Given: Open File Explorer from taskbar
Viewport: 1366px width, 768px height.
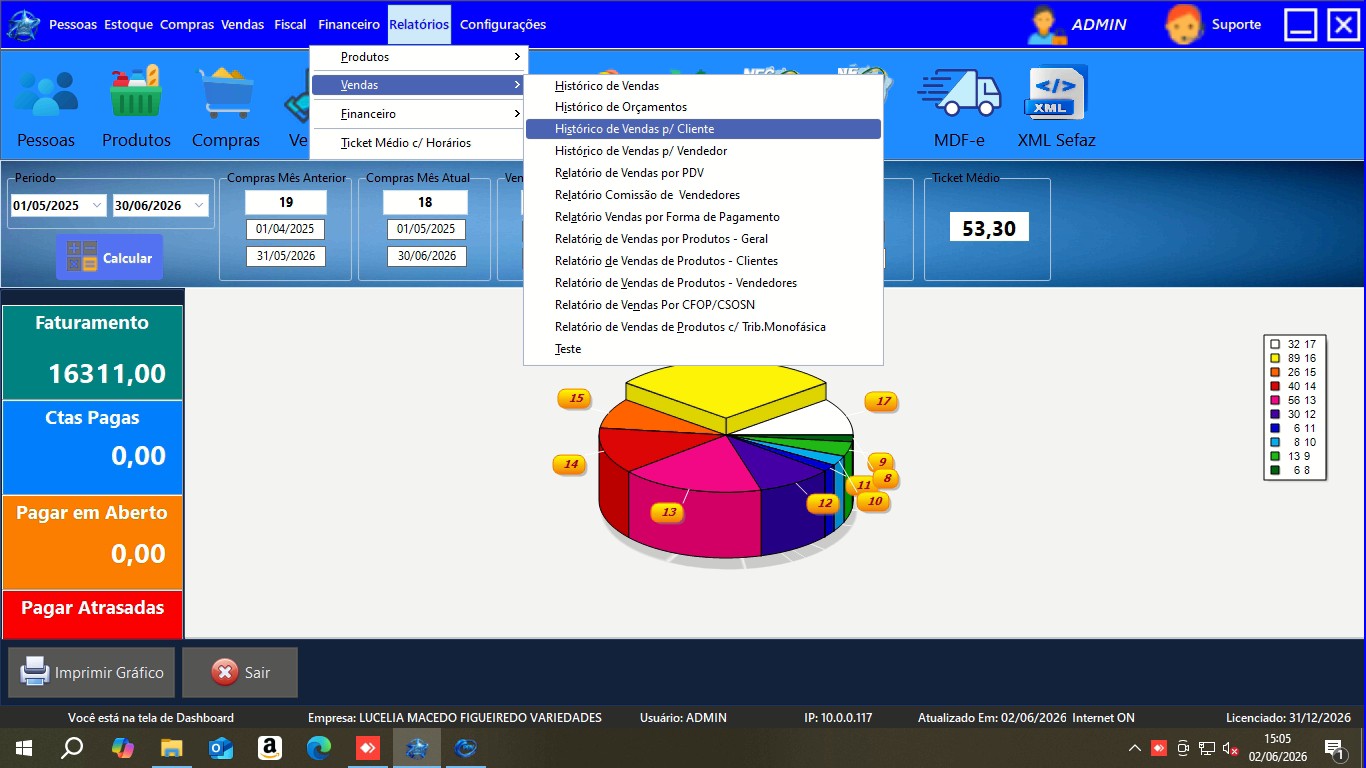Looking at the screenshot, I should tap(171, 747).
